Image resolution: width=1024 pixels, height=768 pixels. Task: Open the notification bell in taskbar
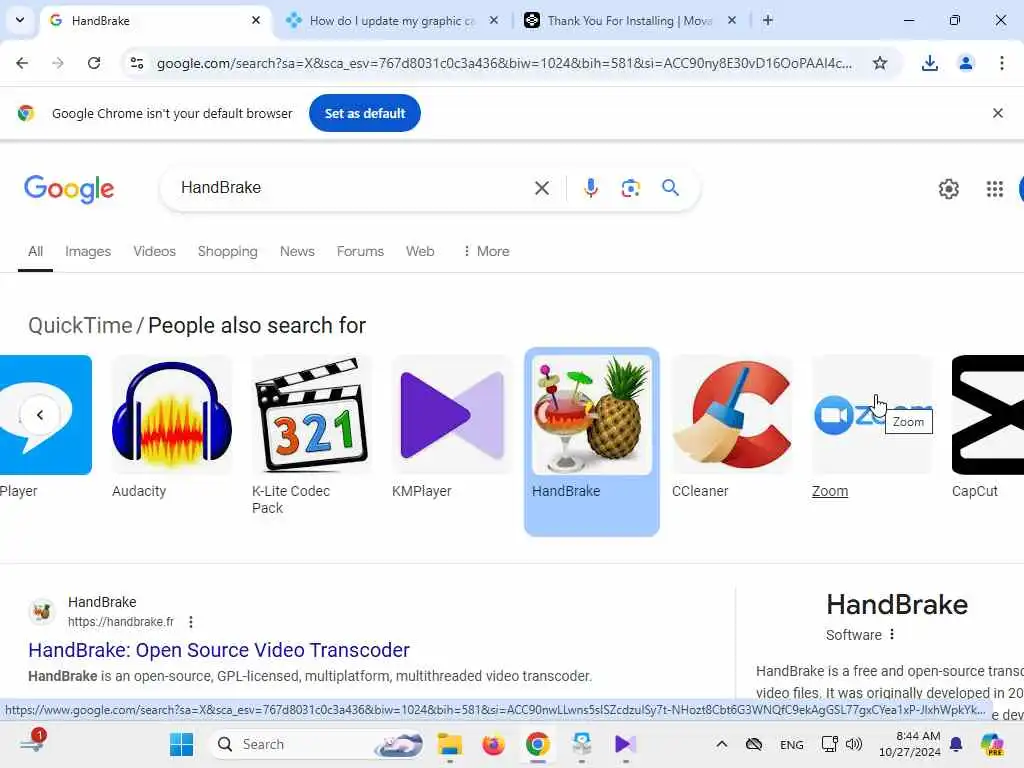pyautogui.click(x=955, y=744)
